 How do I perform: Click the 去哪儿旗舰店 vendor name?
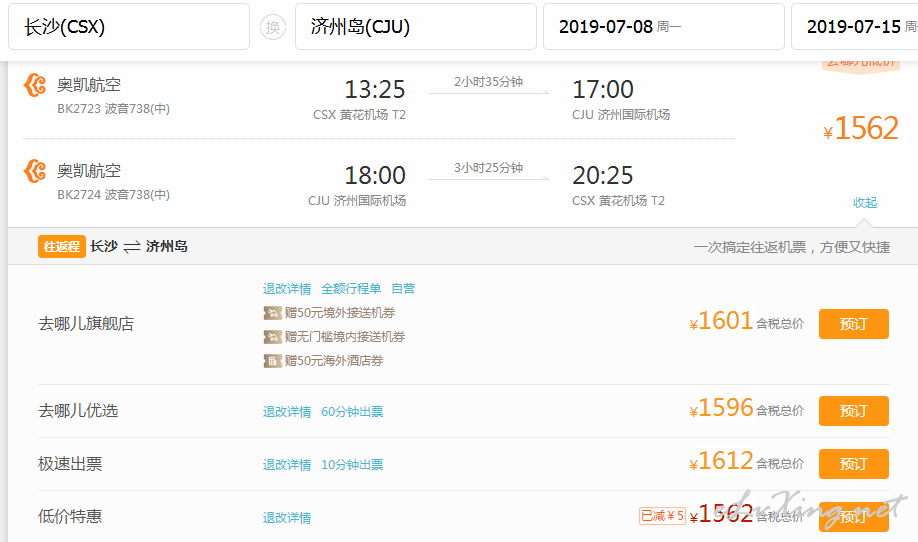click(86, 324)
